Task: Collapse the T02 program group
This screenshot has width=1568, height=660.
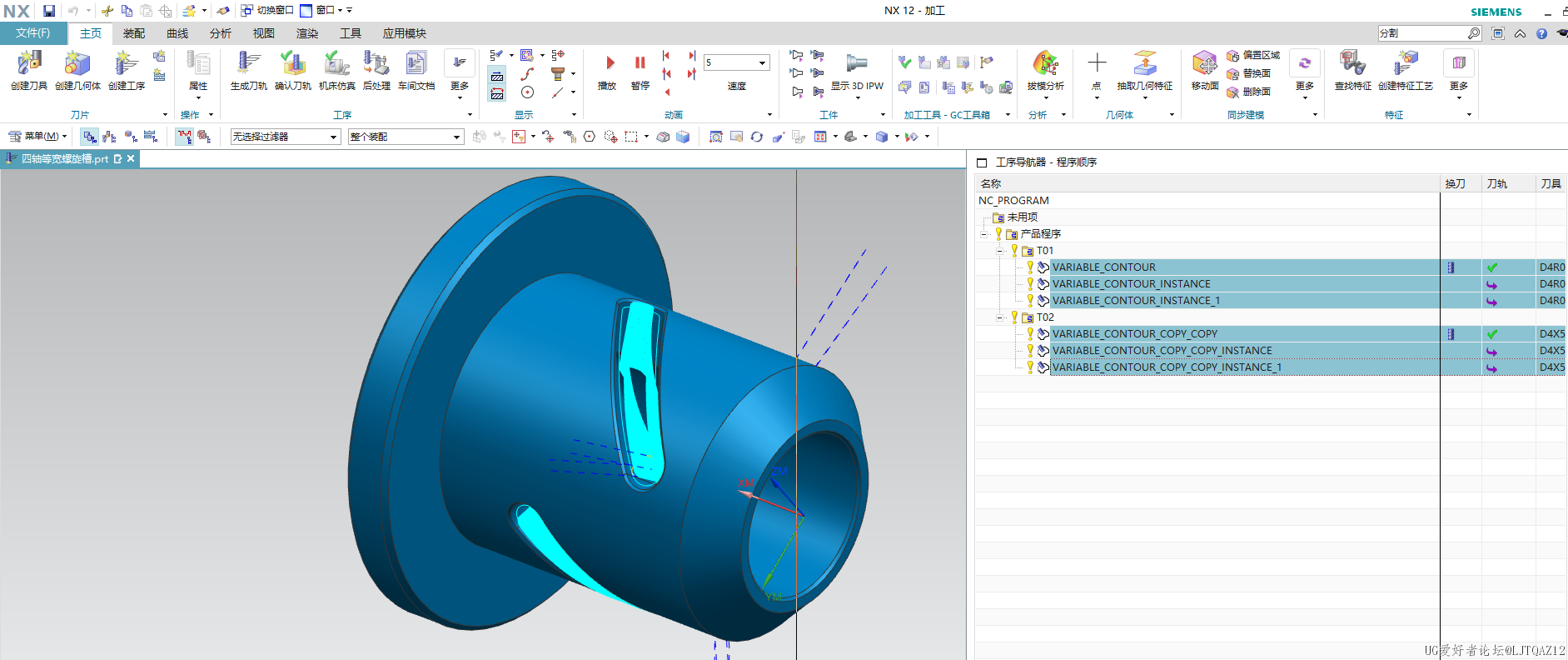Action: tap(1000, 317)
